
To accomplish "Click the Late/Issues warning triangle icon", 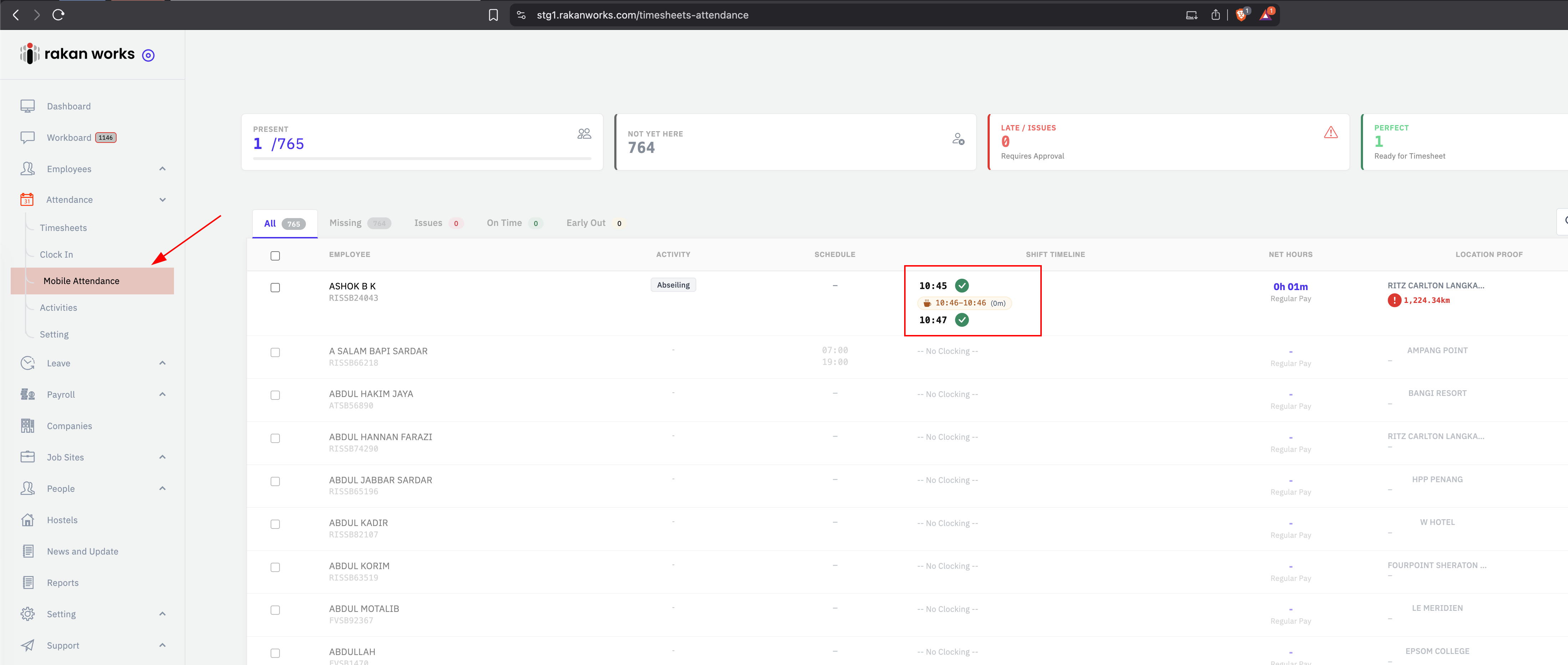I will click(1331, 132).
